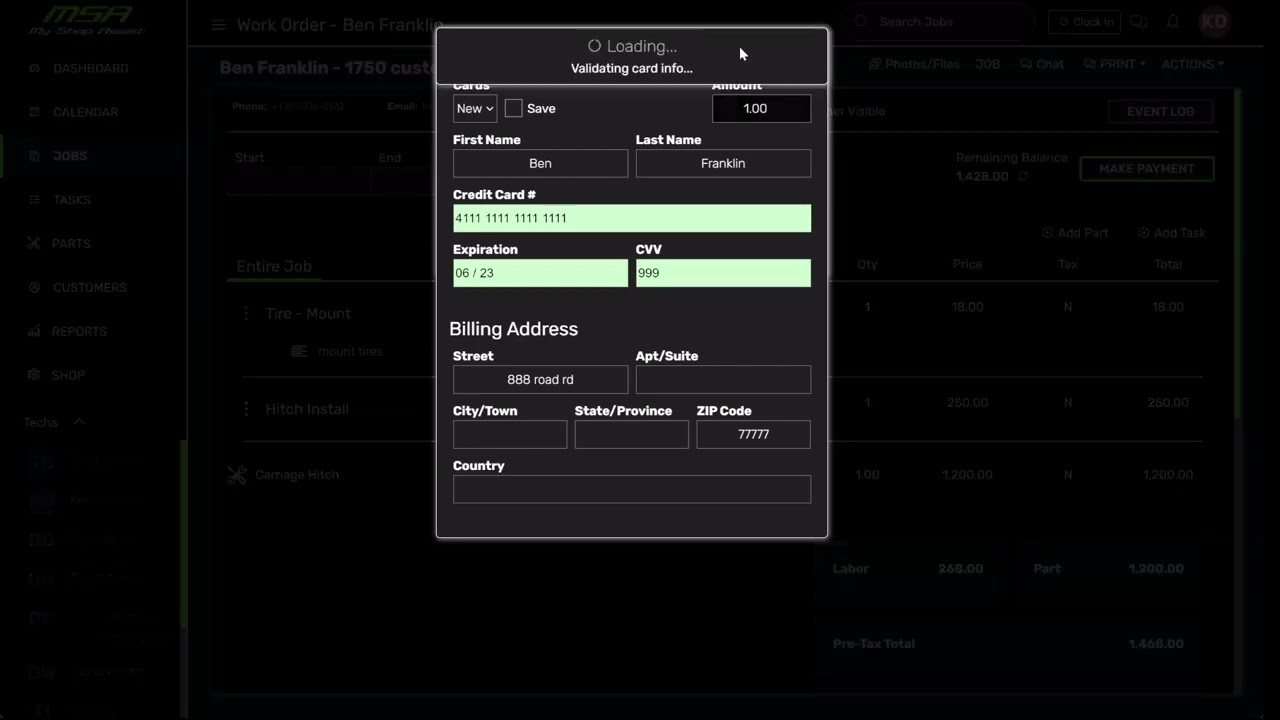Toggle the Save card checkbox
The width and height of the screenshot is (1280, 720).
(513, 108)
